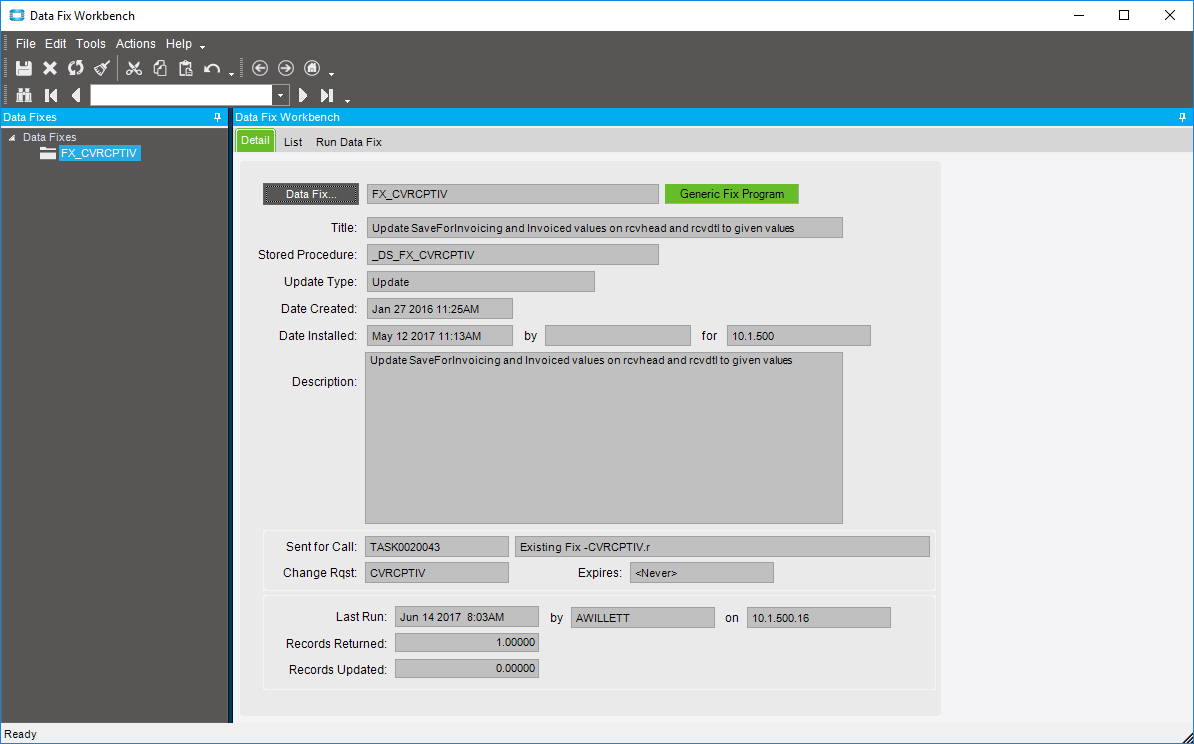Click the Forward navigation arrow icon
This screenshot has width=1194, height=744.
tap(286, 69)
